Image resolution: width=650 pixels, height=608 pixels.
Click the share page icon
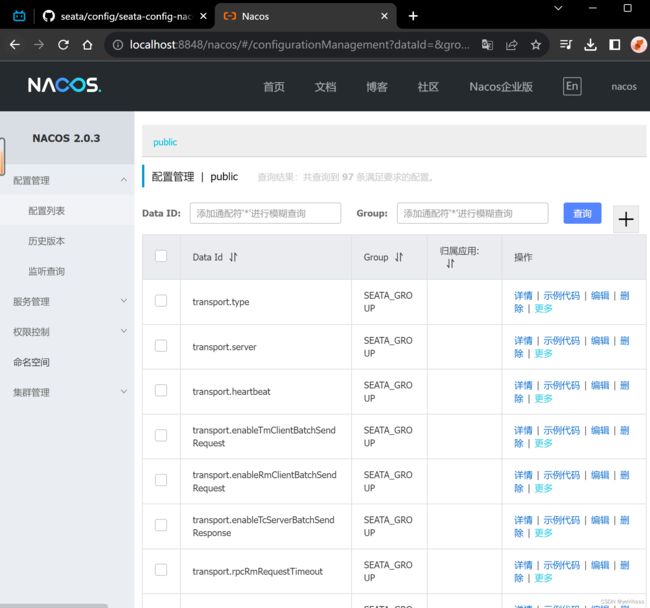tap(512, 44)
